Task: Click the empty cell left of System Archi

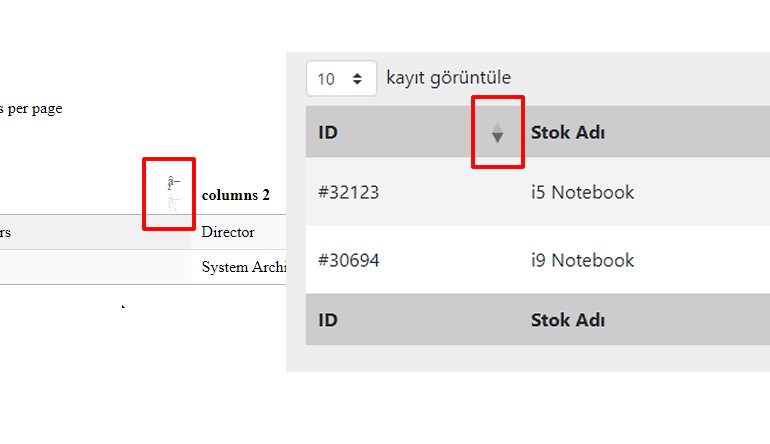Action: click(x=90, y=267)
